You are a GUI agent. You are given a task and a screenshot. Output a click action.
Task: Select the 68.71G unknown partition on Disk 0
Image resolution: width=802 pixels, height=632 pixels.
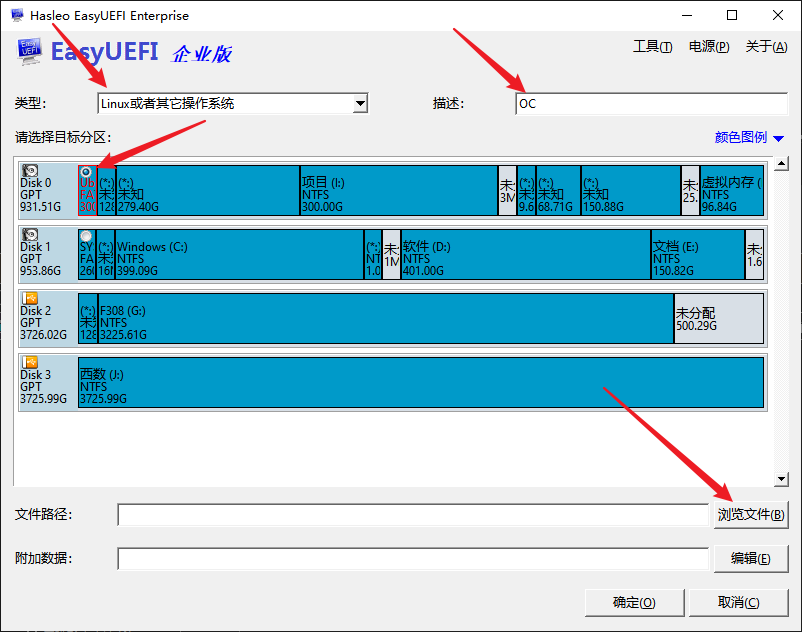(559, 190)
